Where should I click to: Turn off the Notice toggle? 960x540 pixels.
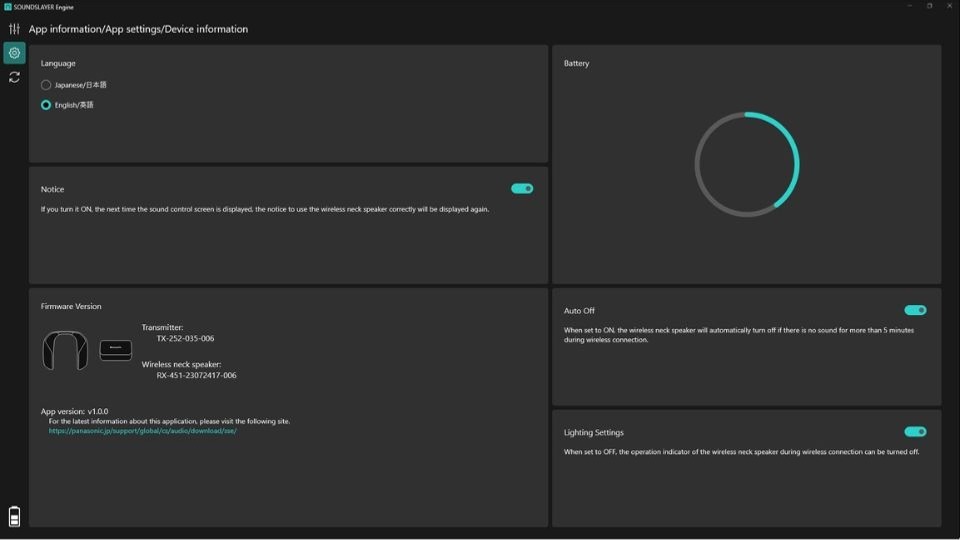point(522,188)
